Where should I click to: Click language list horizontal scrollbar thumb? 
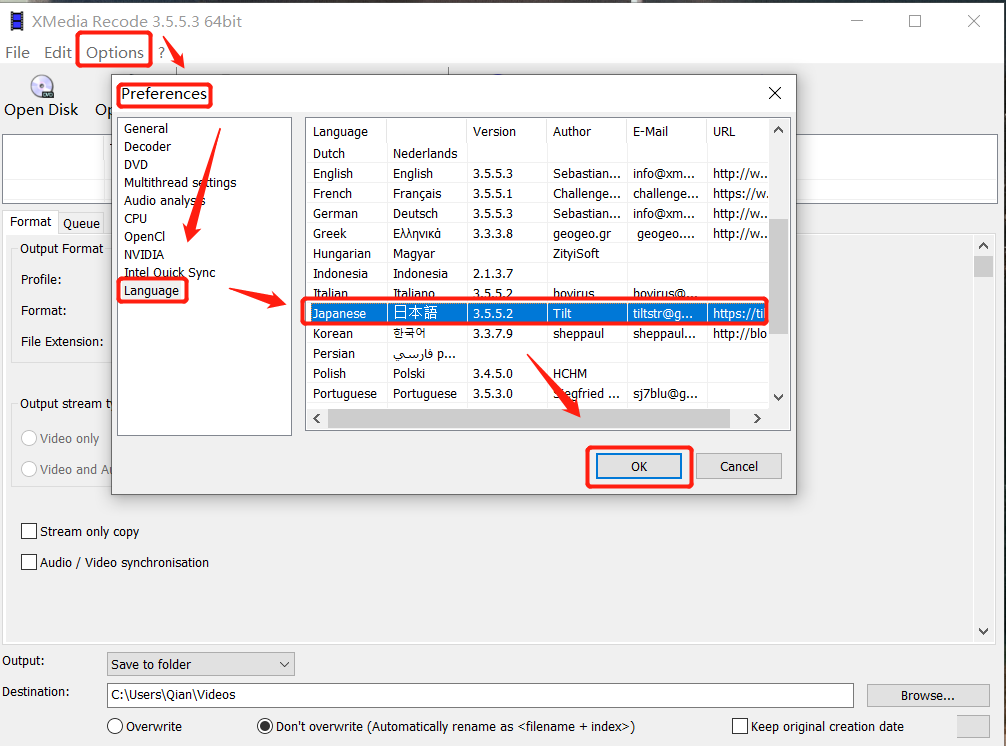pyautogui.click(x=529, y=418)
